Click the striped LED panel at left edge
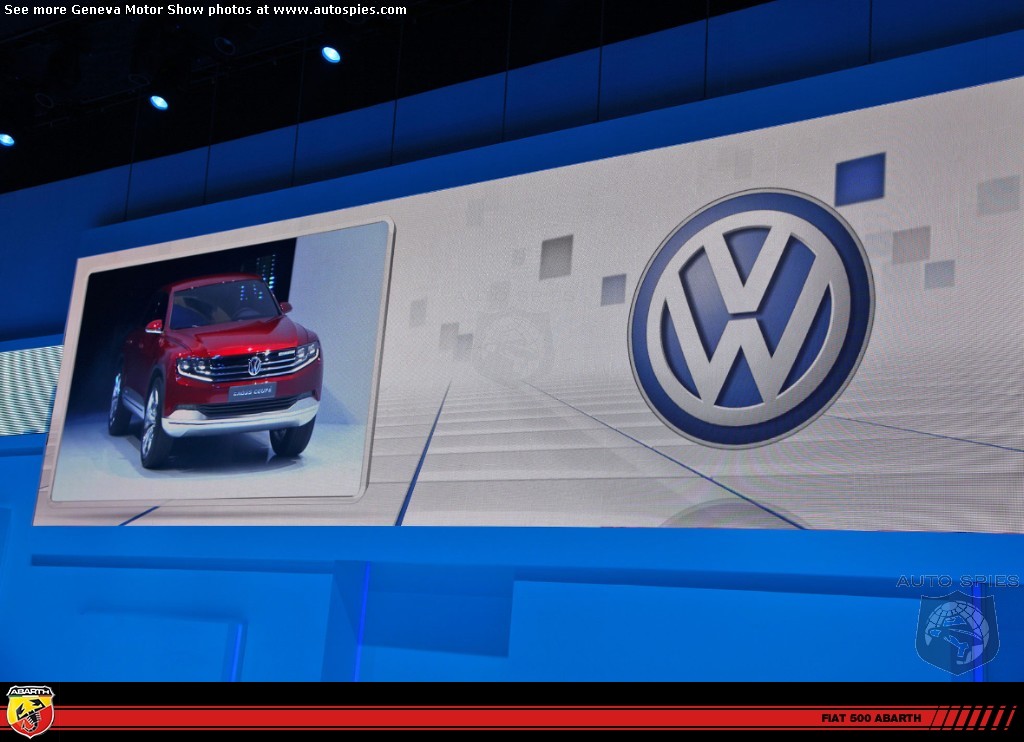Viewport: 1024px width, 742px height. pyautogui.click(x=28, y=390)
